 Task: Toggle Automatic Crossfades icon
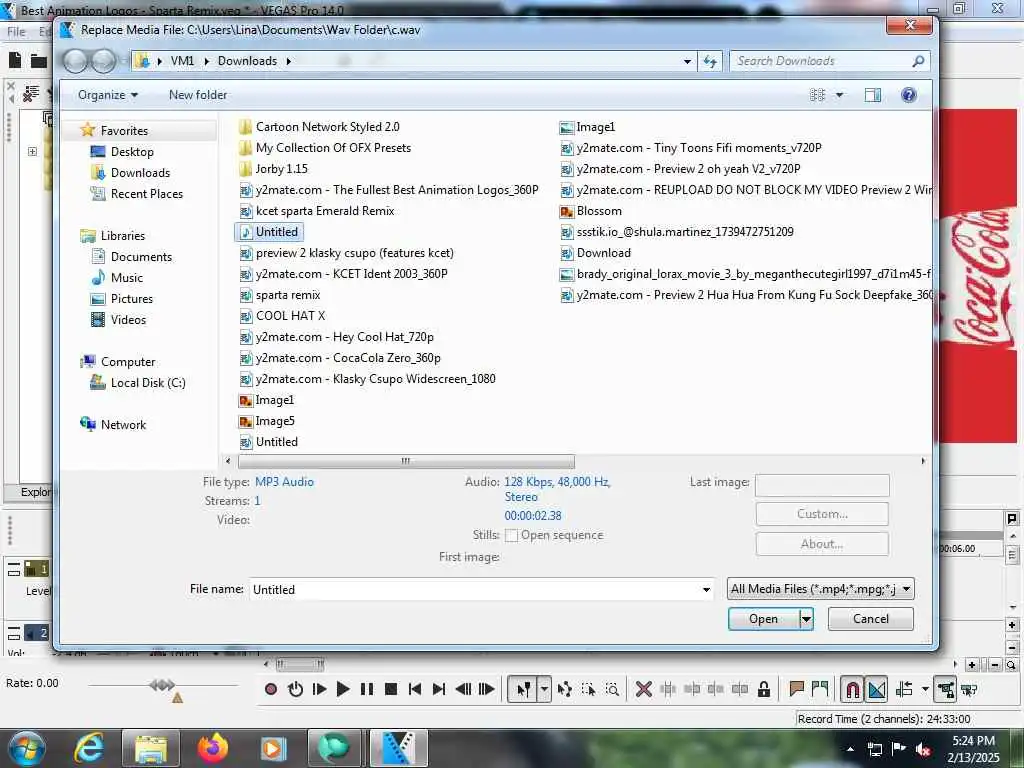[x=876, y=689]
